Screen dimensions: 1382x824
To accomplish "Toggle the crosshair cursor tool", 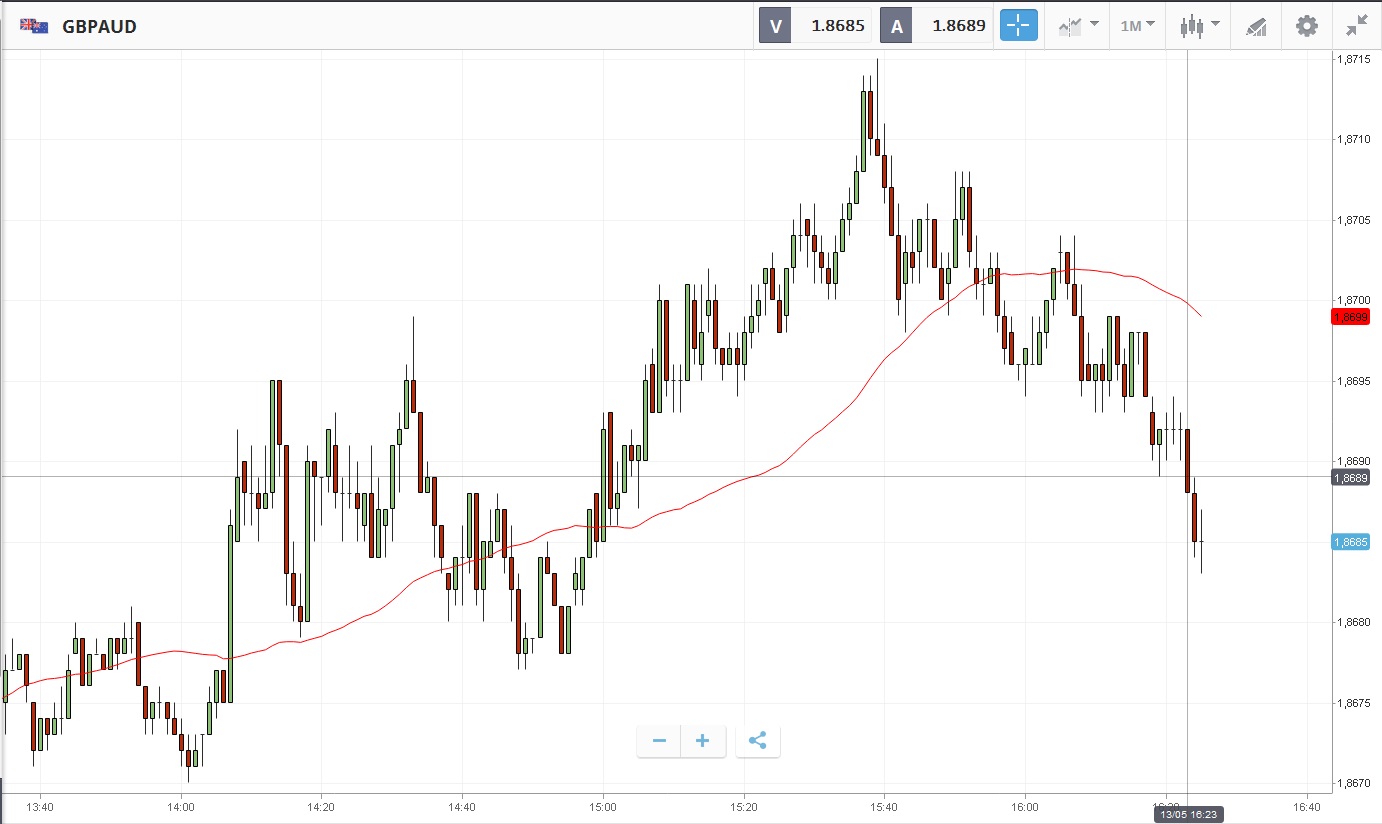I will point(1019,26).
